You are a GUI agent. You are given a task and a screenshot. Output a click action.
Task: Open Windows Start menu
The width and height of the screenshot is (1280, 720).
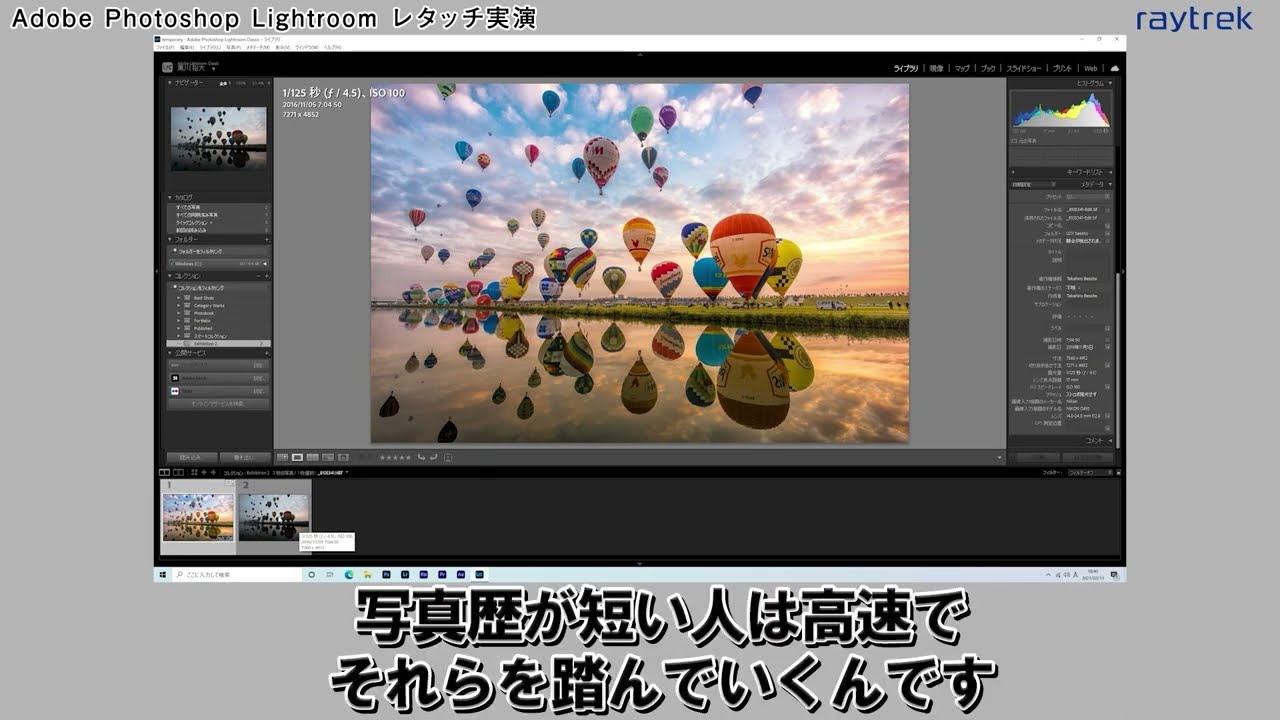(162, 575)
